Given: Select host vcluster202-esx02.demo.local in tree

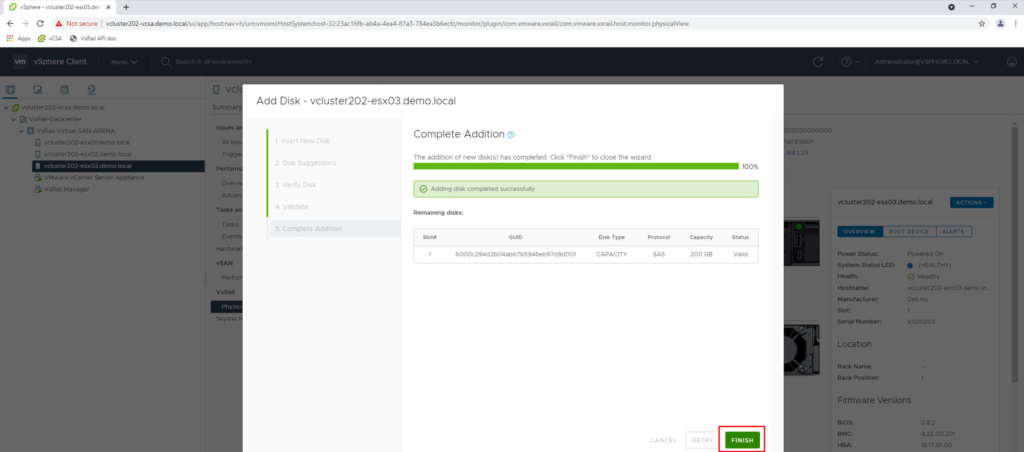Looking at the screenshot, I should pos(86,154).
